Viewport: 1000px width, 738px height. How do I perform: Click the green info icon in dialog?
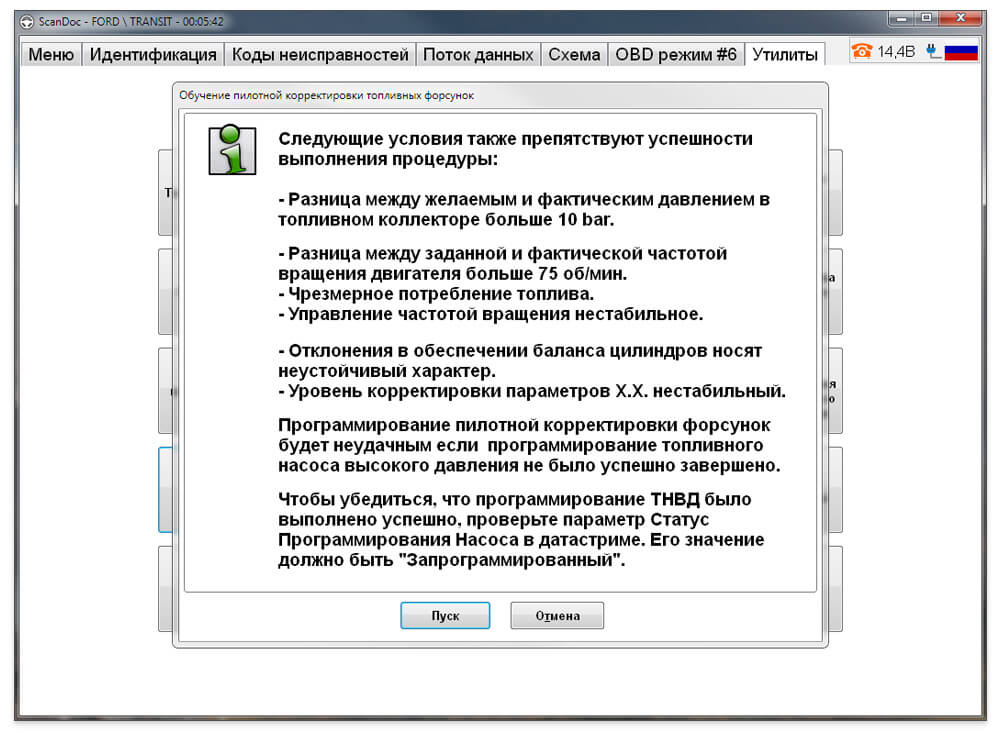click(232, 150)
